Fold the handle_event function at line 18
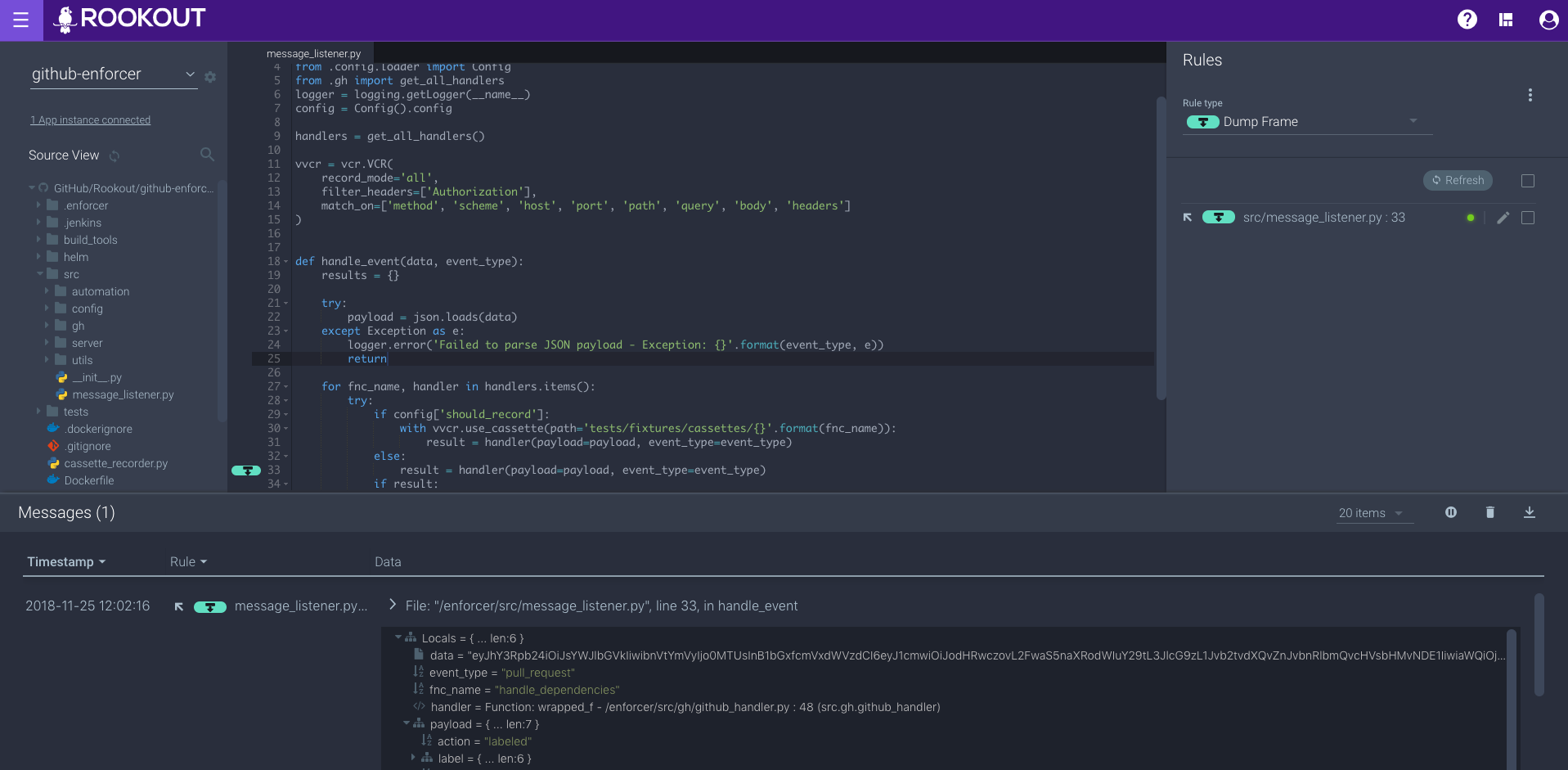This screenshot has height=770, width=1568. (286, 262)
